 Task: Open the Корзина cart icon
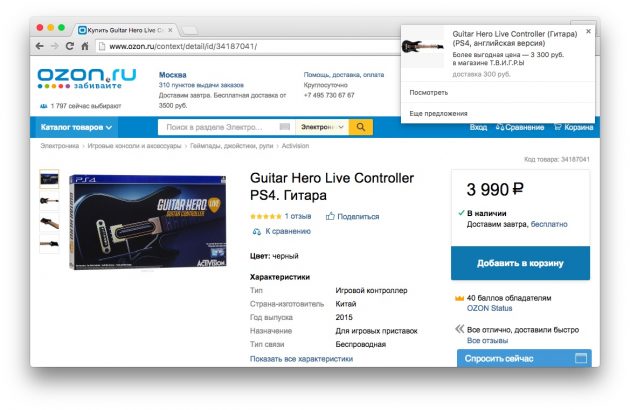click(558, 127)
